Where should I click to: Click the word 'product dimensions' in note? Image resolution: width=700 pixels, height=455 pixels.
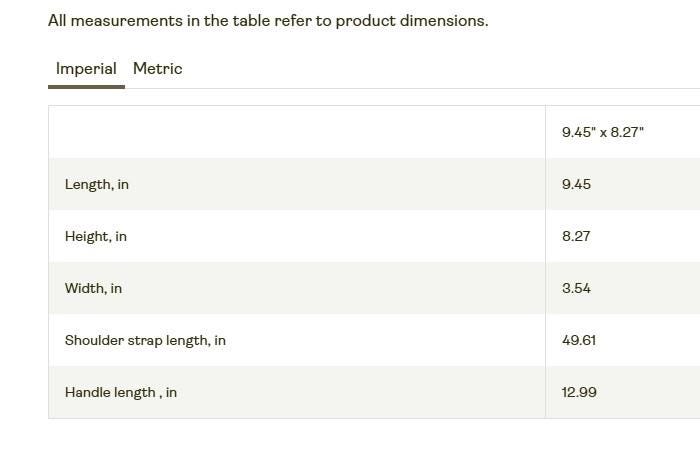tap(412, 21)
